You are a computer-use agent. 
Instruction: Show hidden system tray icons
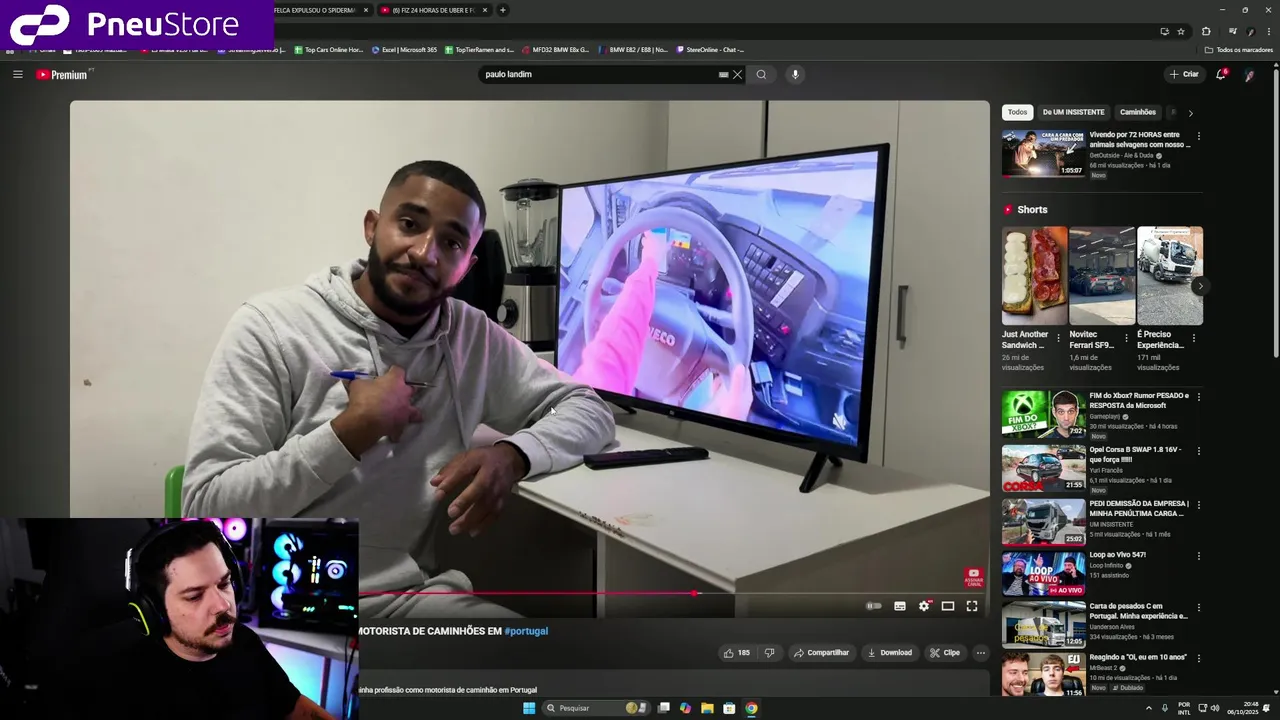tap(1148, 708)
